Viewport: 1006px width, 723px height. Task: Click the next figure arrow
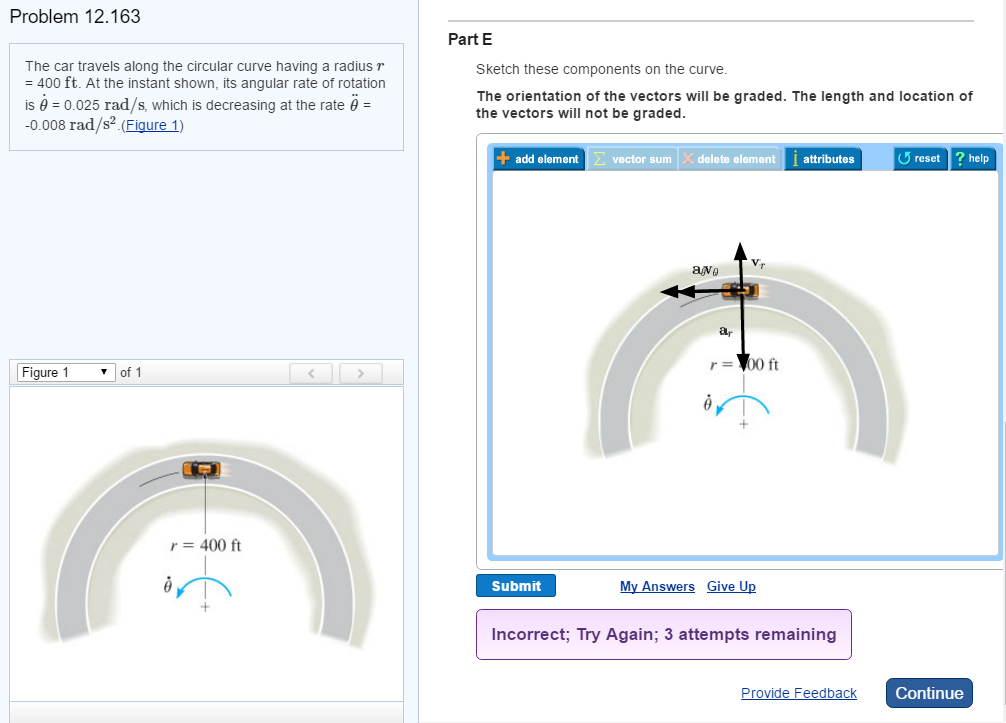(x=360, y=372)
